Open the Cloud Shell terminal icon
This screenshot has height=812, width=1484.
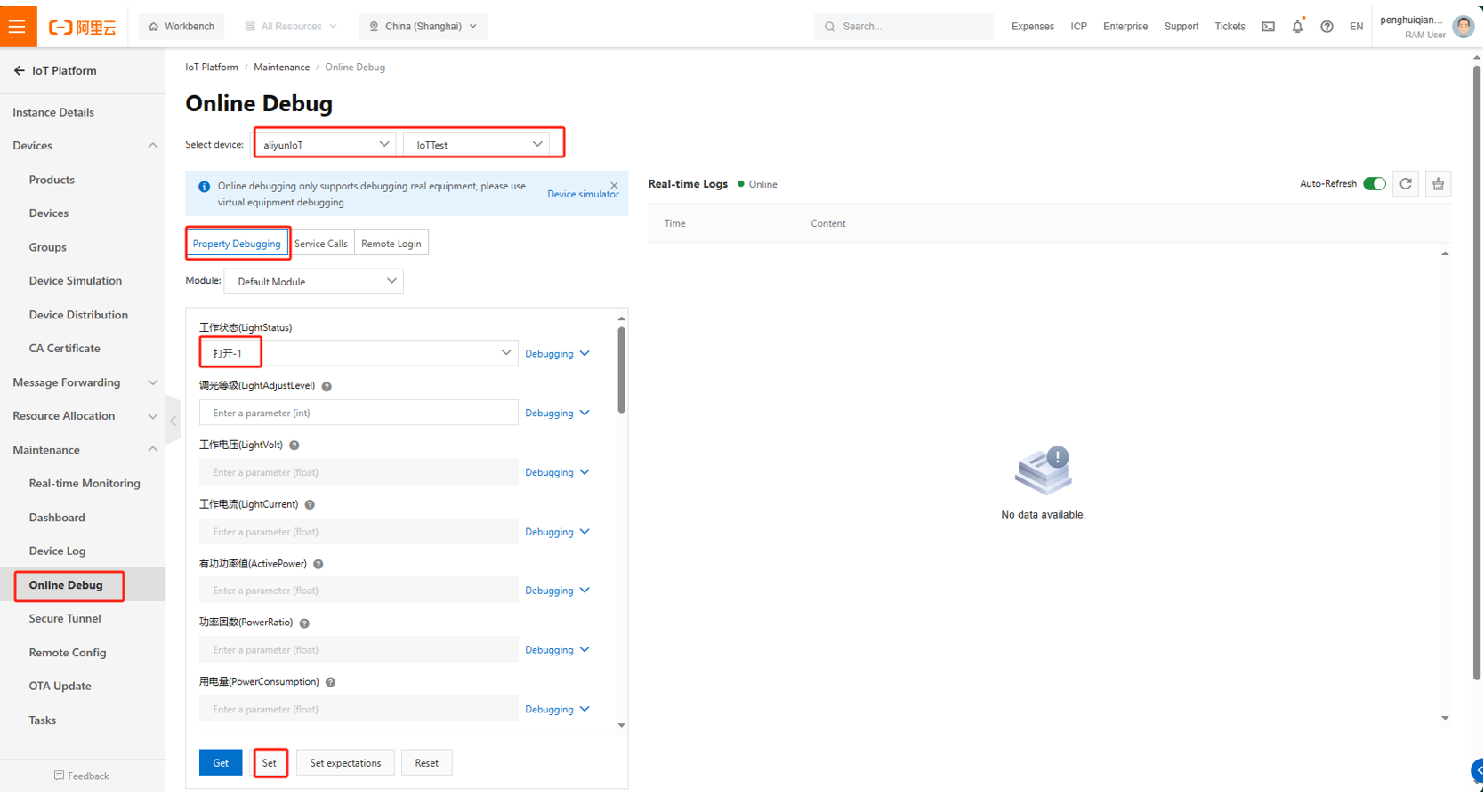click(1268, 27)
